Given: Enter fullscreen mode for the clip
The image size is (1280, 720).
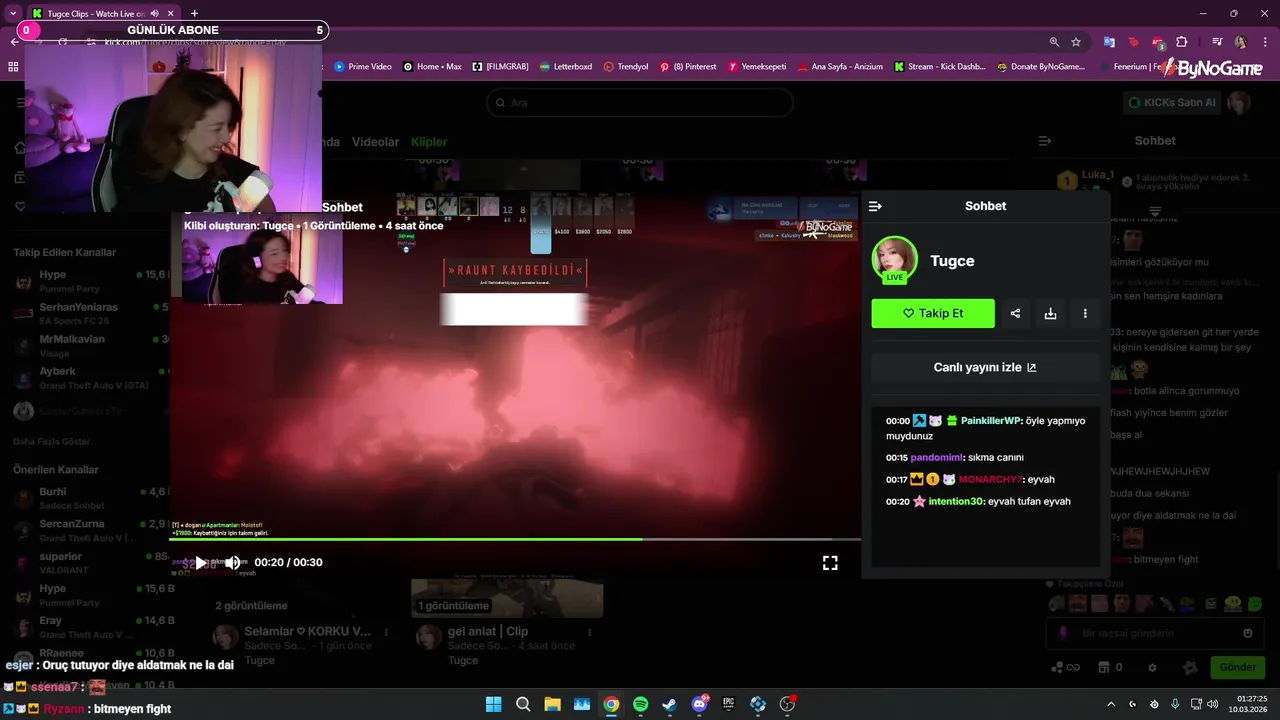Looking at the screenshot, I should pyautogui.click(x=830, y=563).
